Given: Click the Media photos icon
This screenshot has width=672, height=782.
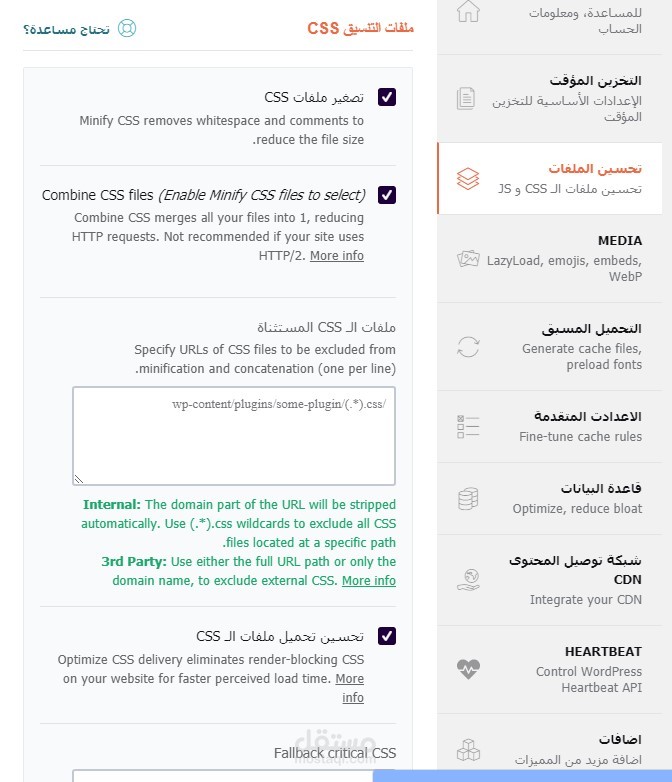Looking at the screenshot, I should point(468,259).
